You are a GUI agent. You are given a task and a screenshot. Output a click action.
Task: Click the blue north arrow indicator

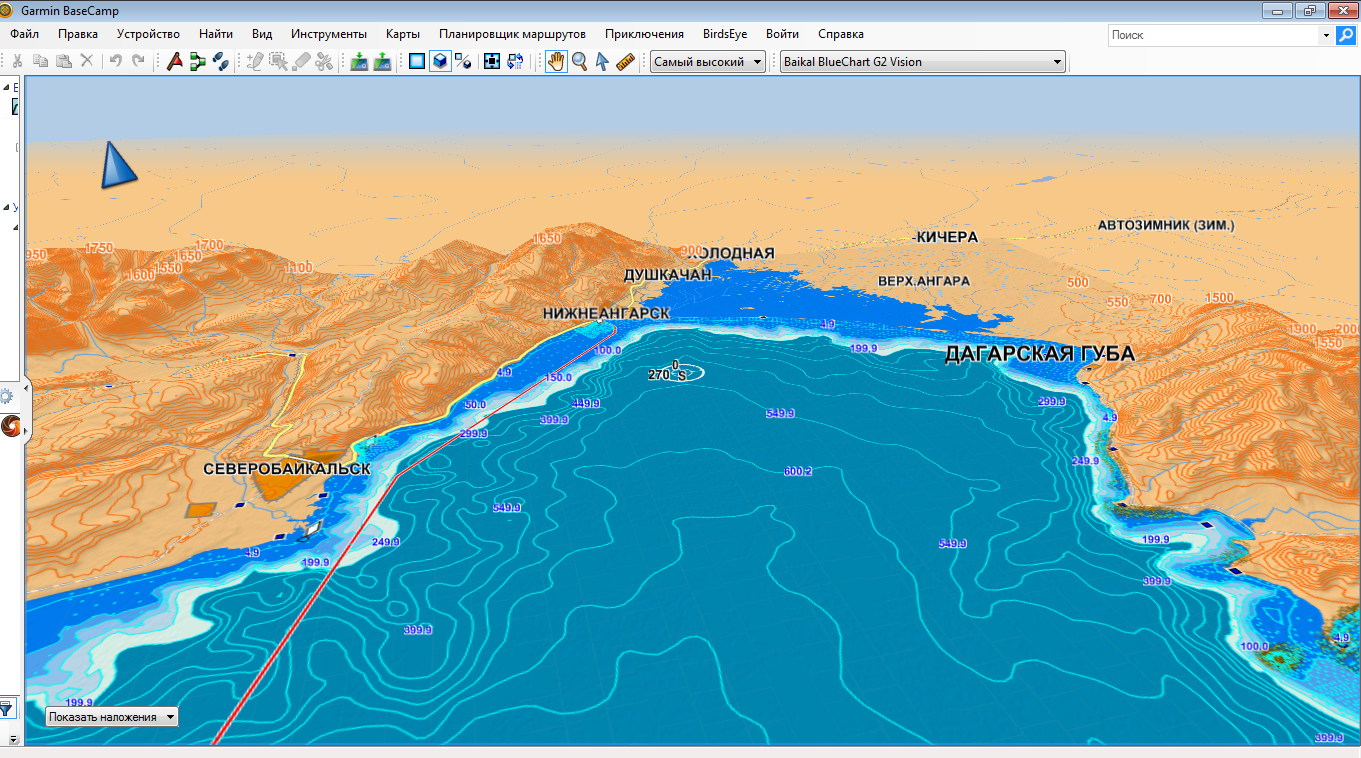(x=117, y=164)
